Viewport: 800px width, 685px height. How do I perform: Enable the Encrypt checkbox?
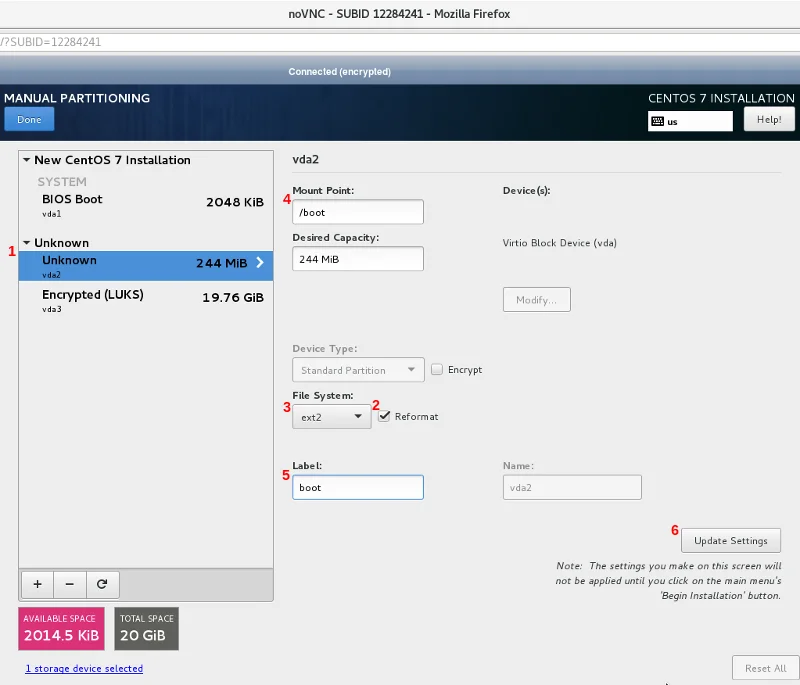click(x=437, y=370)
